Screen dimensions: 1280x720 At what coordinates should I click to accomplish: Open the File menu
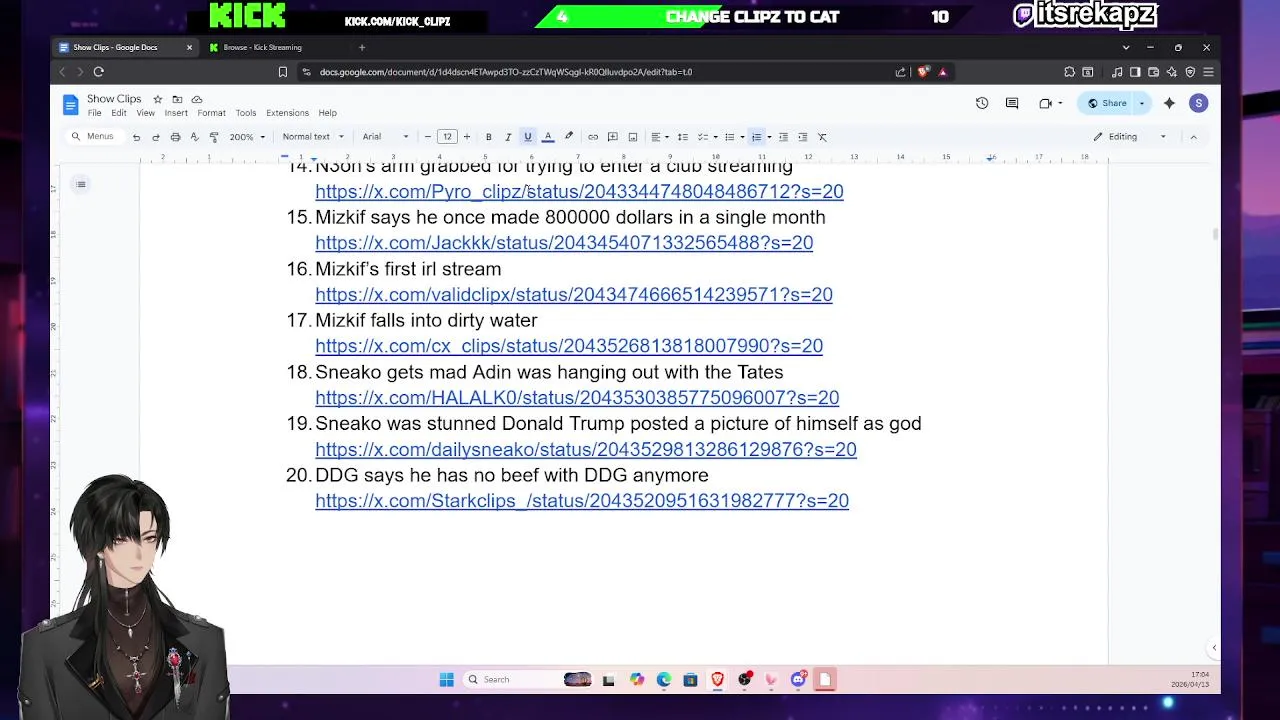(x=94, y=113)
